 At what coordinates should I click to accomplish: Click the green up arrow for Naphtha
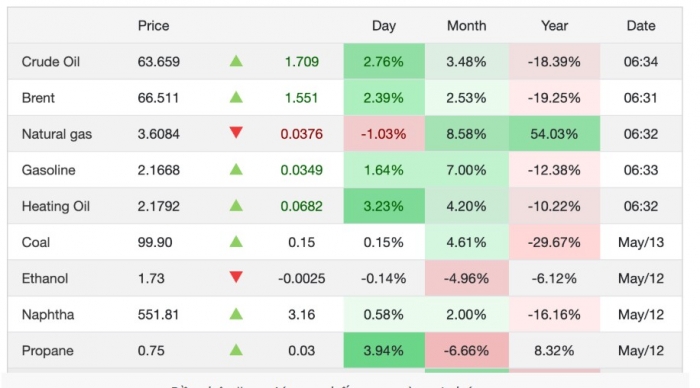tap(236, 314)
